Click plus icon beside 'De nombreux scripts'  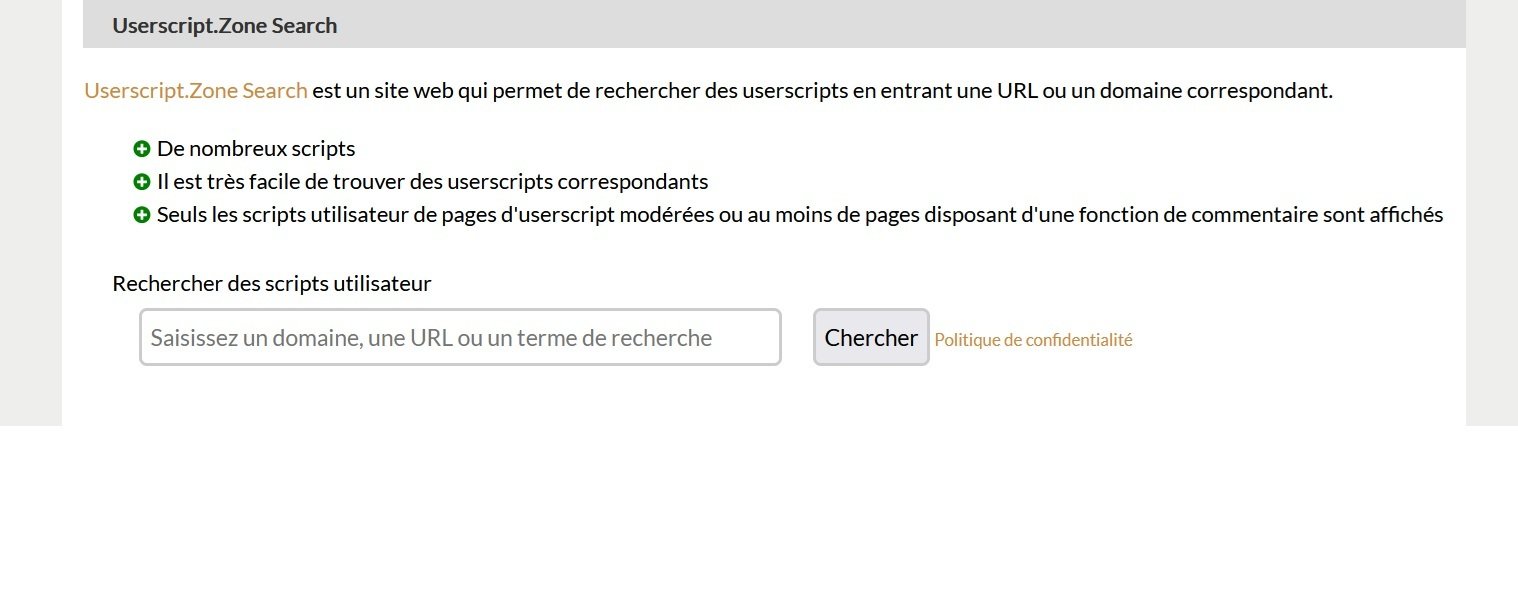[x=142, y=149]
